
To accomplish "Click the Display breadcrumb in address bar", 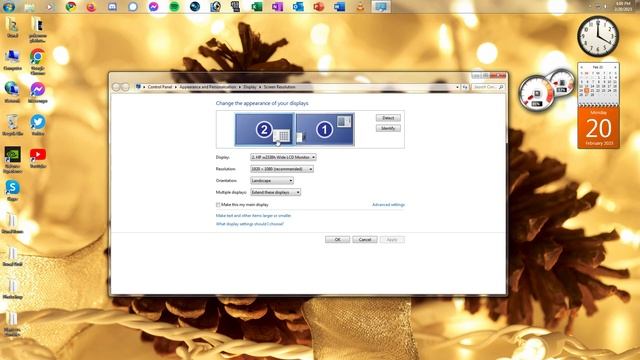I will pyautogui.click(x=250, y=87).
